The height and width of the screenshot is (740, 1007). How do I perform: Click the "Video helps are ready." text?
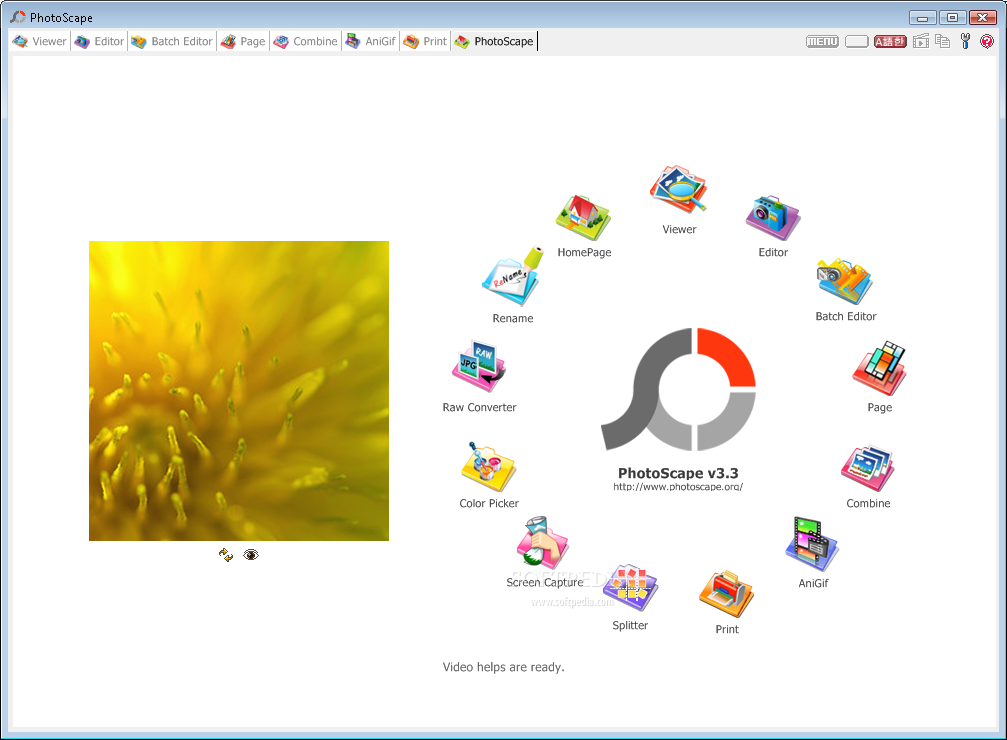point(504,667)
